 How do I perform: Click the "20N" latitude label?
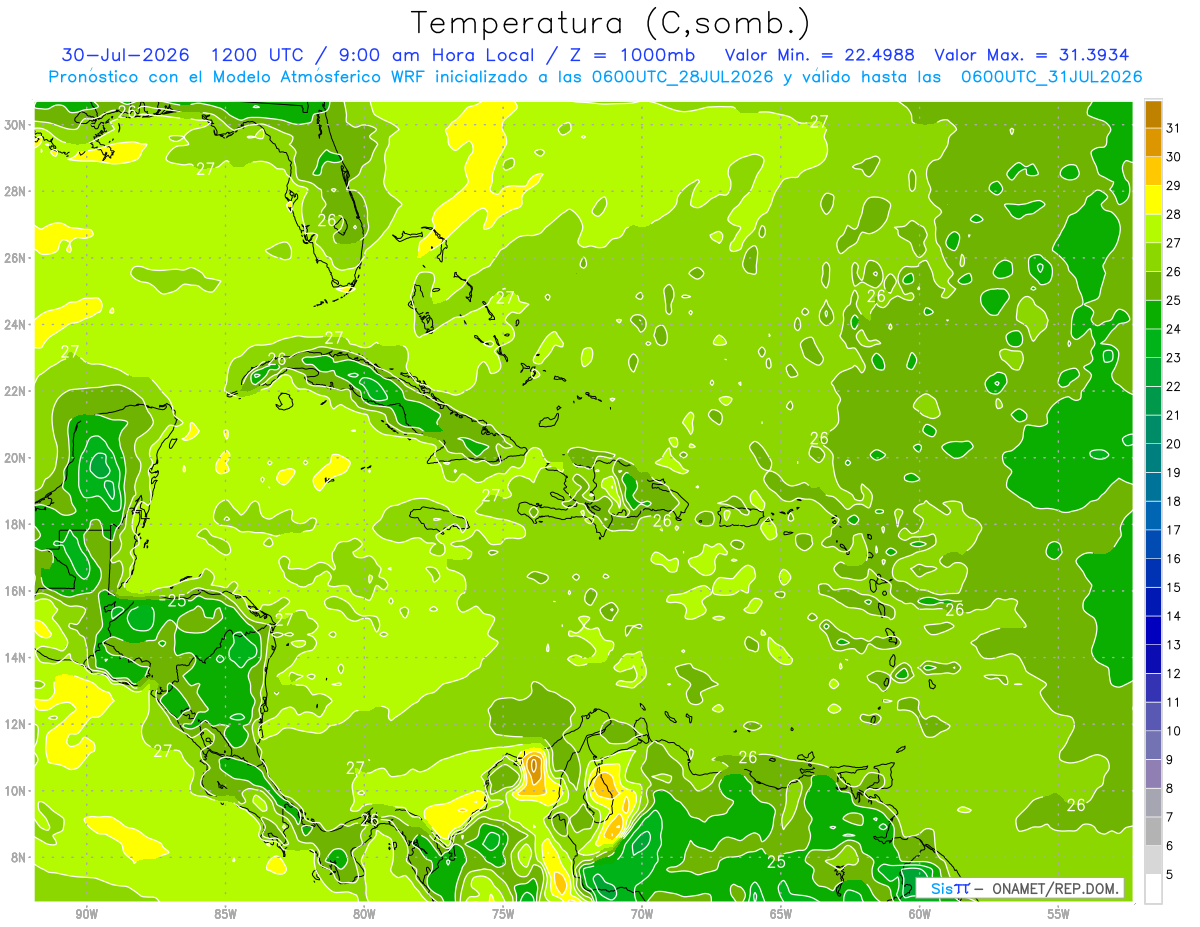pos(16,458)
